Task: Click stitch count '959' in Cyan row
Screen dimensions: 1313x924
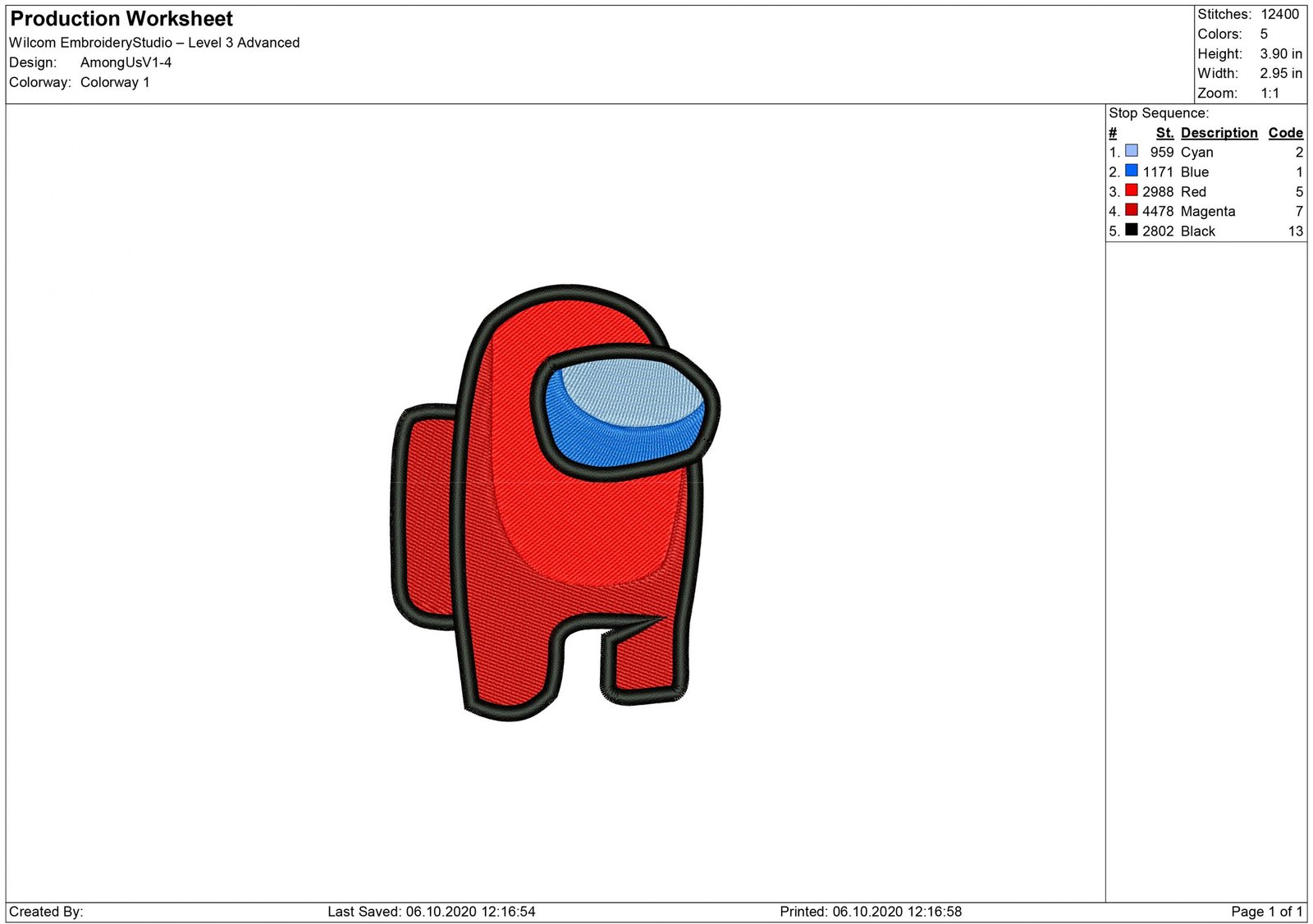Action: [1162, 153]
